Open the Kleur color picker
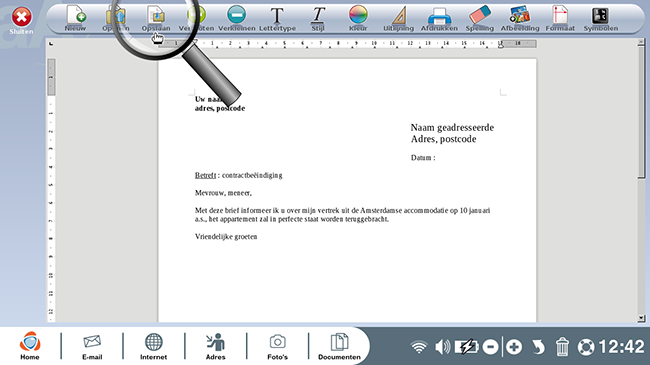The height and width of the screenshot is (365, 650). click(x=358, y=19)
